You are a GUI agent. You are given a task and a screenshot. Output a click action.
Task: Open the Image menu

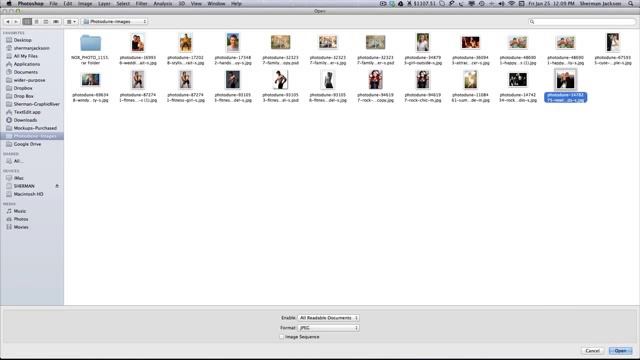pos(85,4)
